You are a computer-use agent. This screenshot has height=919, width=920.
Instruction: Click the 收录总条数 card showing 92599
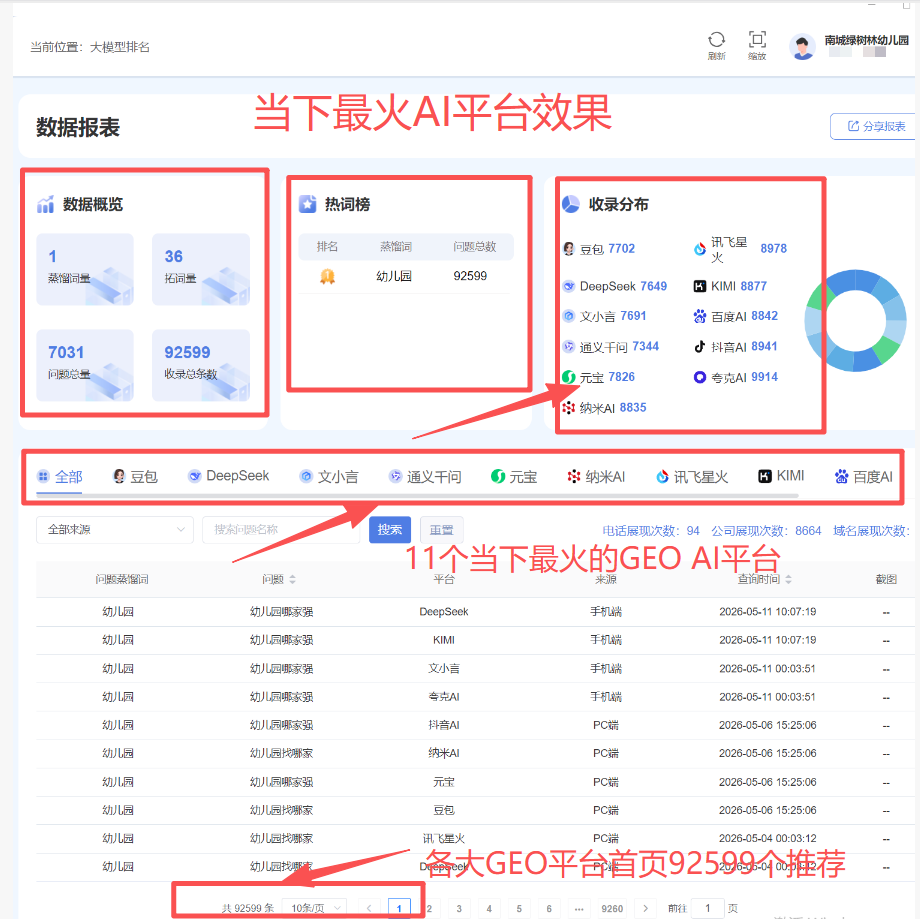(x=201, y=365)
